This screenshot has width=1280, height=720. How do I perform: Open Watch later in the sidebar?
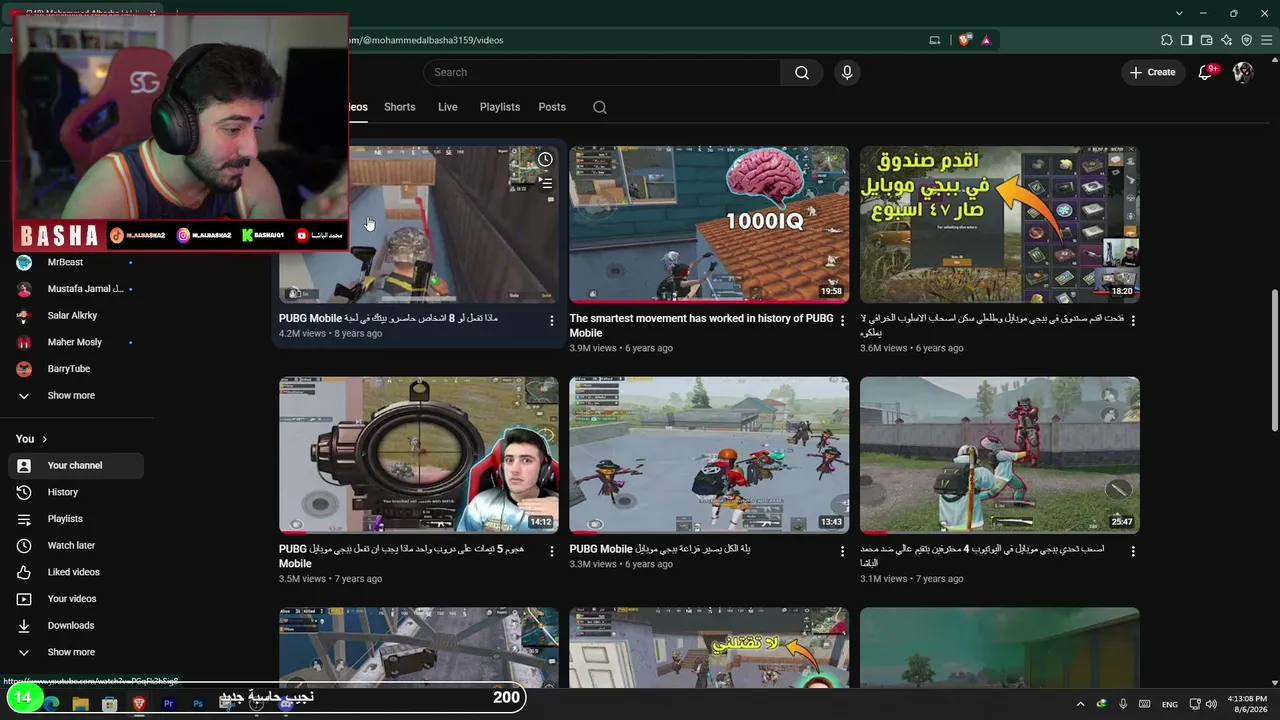pyautogui.click(x=76, y=545)
